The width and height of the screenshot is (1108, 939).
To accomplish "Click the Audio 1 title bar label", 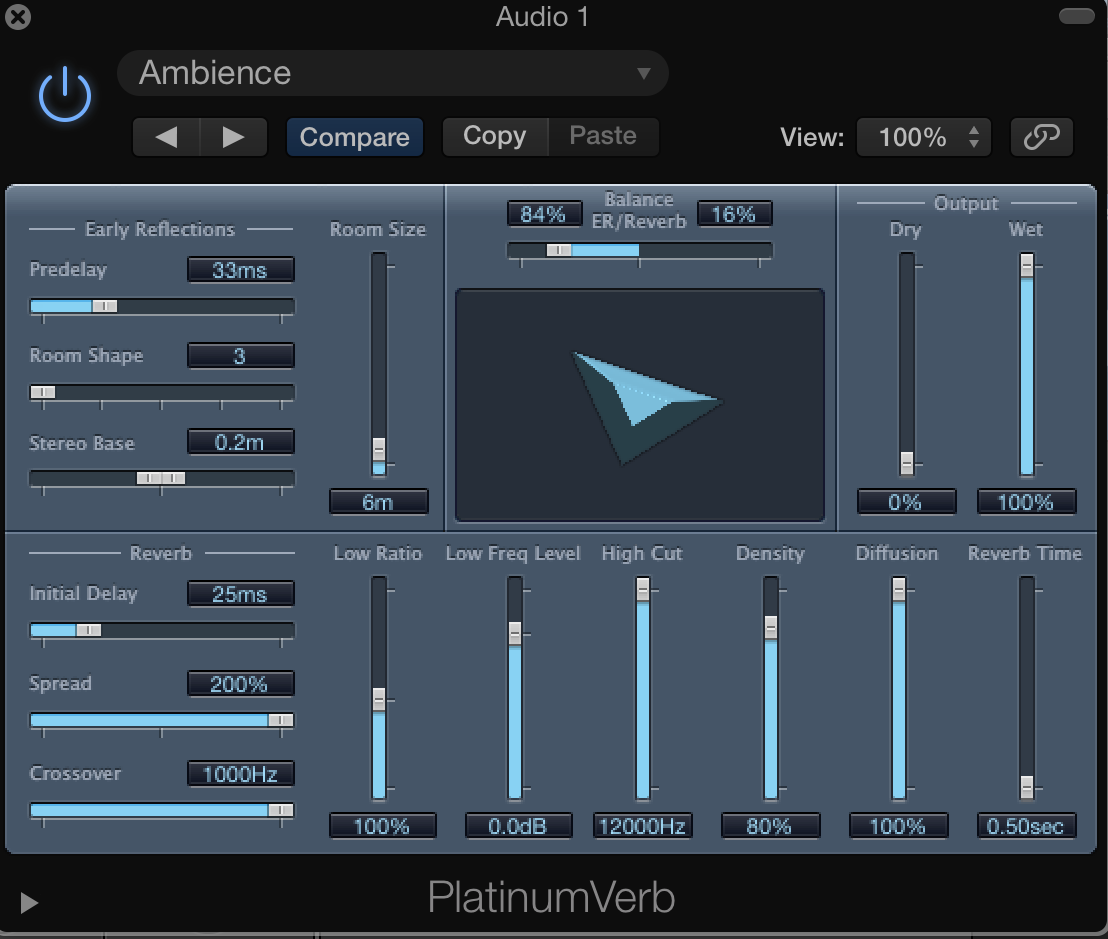I will click(x=541, y=16).
